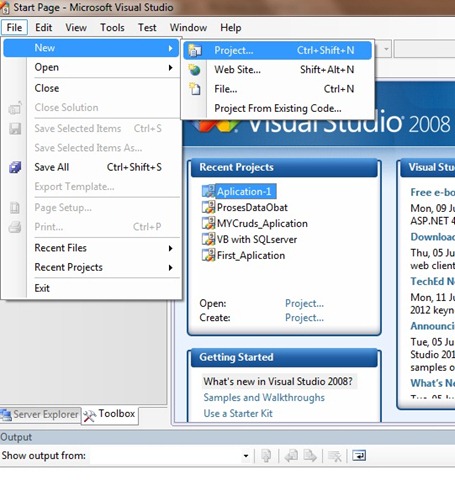Open recent project First_Aplication
Screen dimensions: 455x480
(x=251, y=255)
